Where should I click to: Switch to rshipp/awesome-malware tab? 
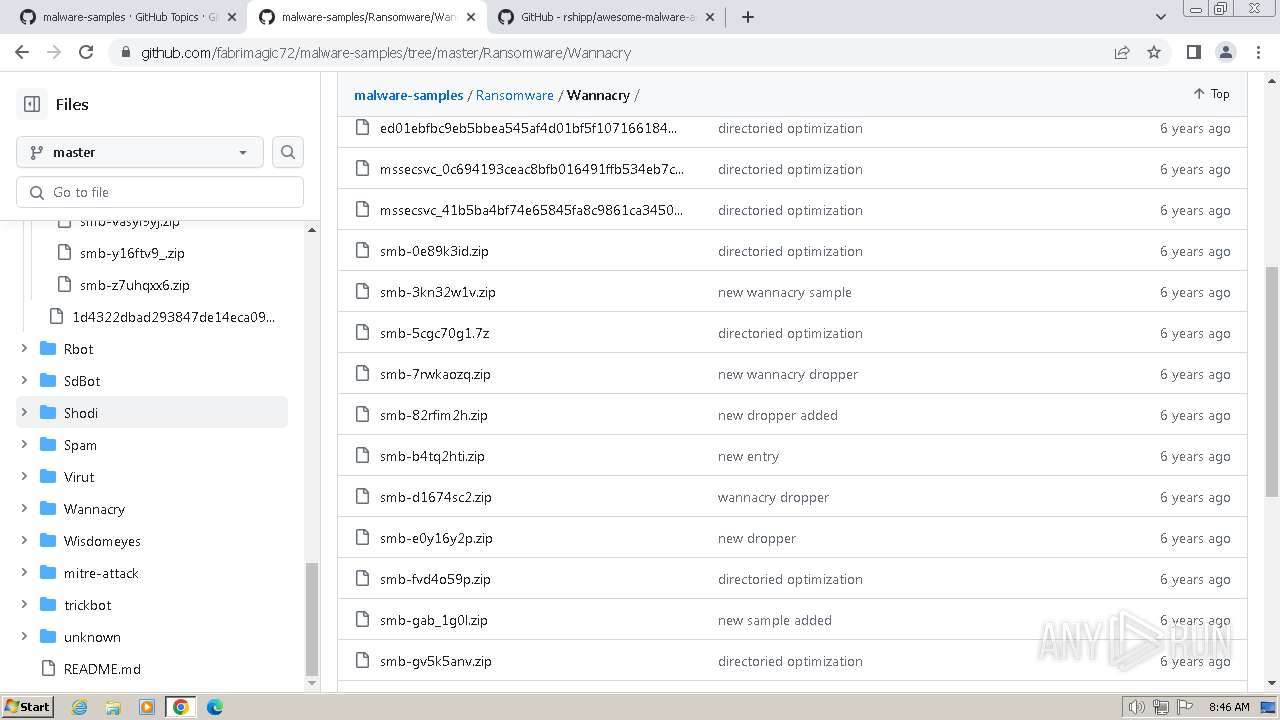pos(608,17)
